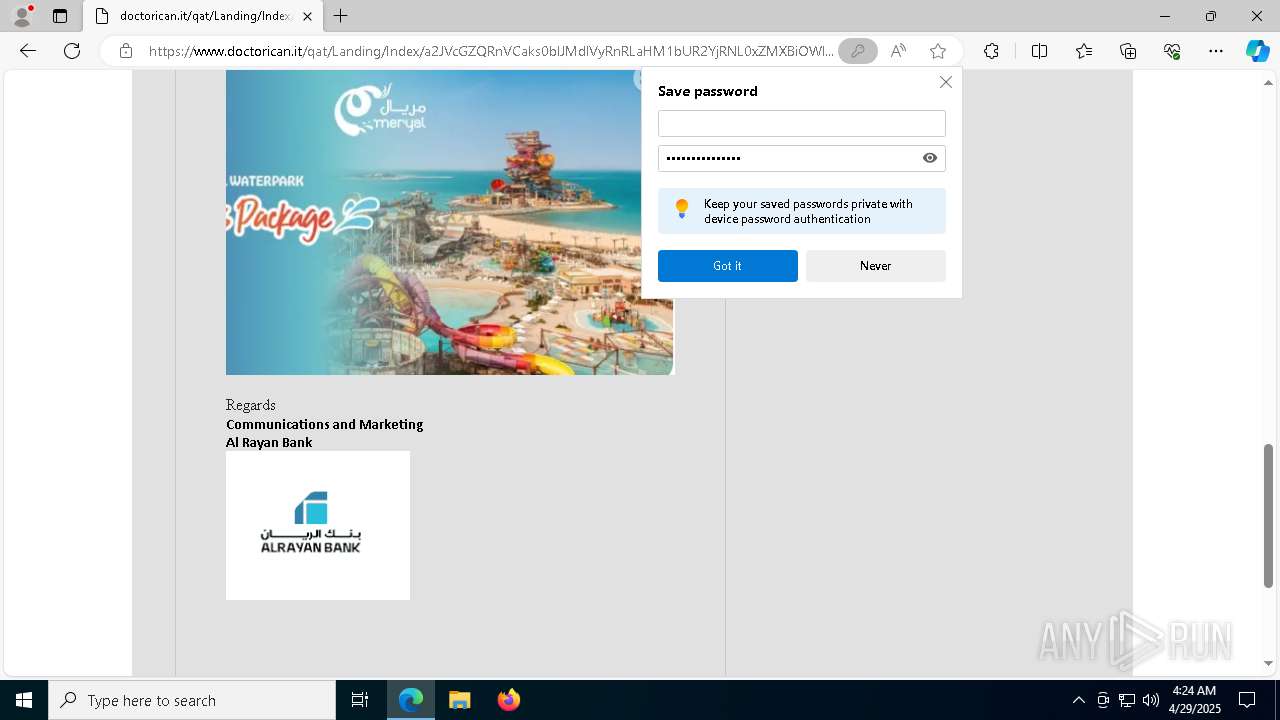The width and height of the screenshot is (1280, 720).
Task: Open network status tray icon
Action: (1127, 700)
